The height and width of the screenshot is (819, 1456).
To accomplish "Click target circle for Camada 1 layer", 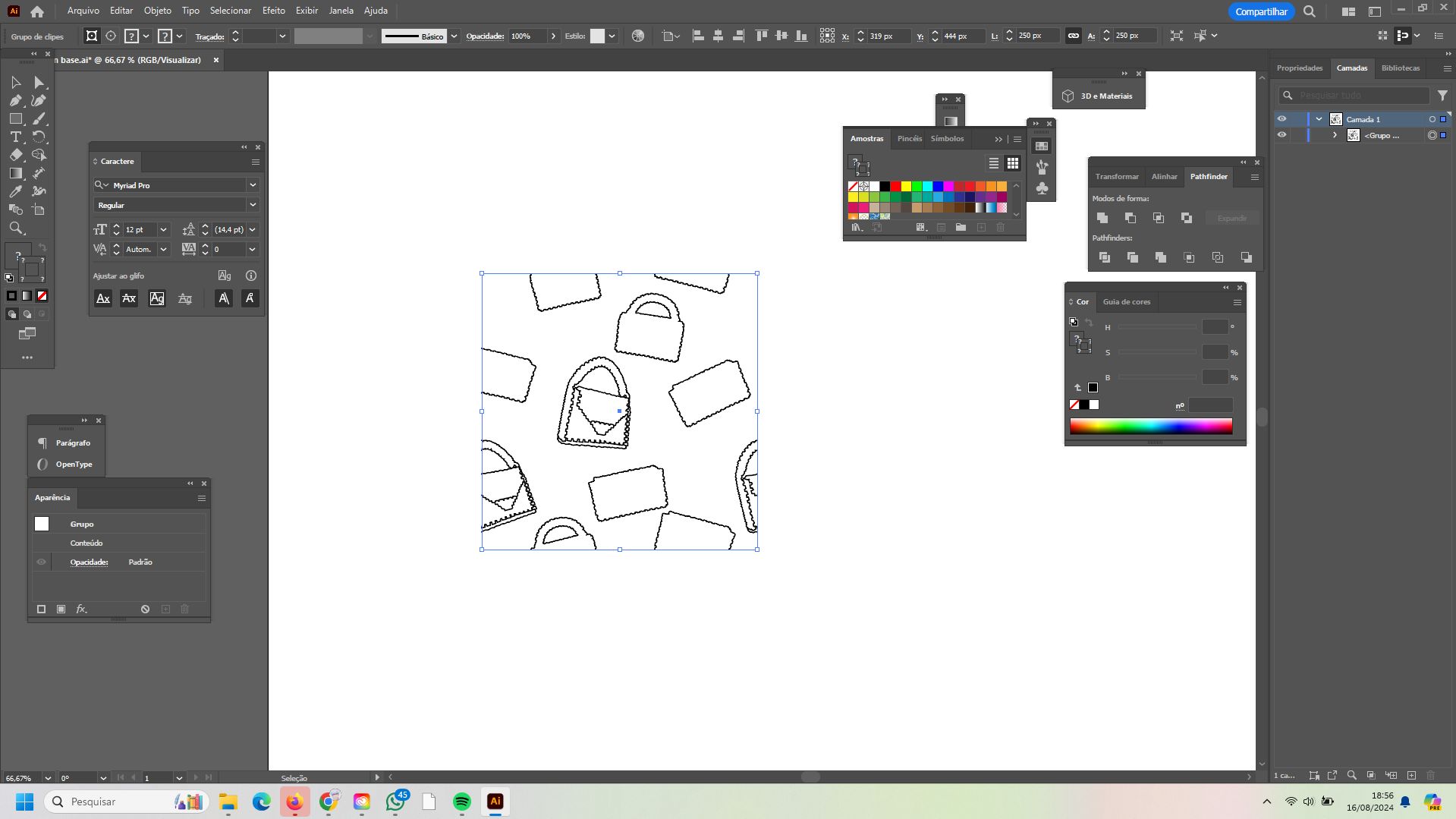I will pos(1432,119).
